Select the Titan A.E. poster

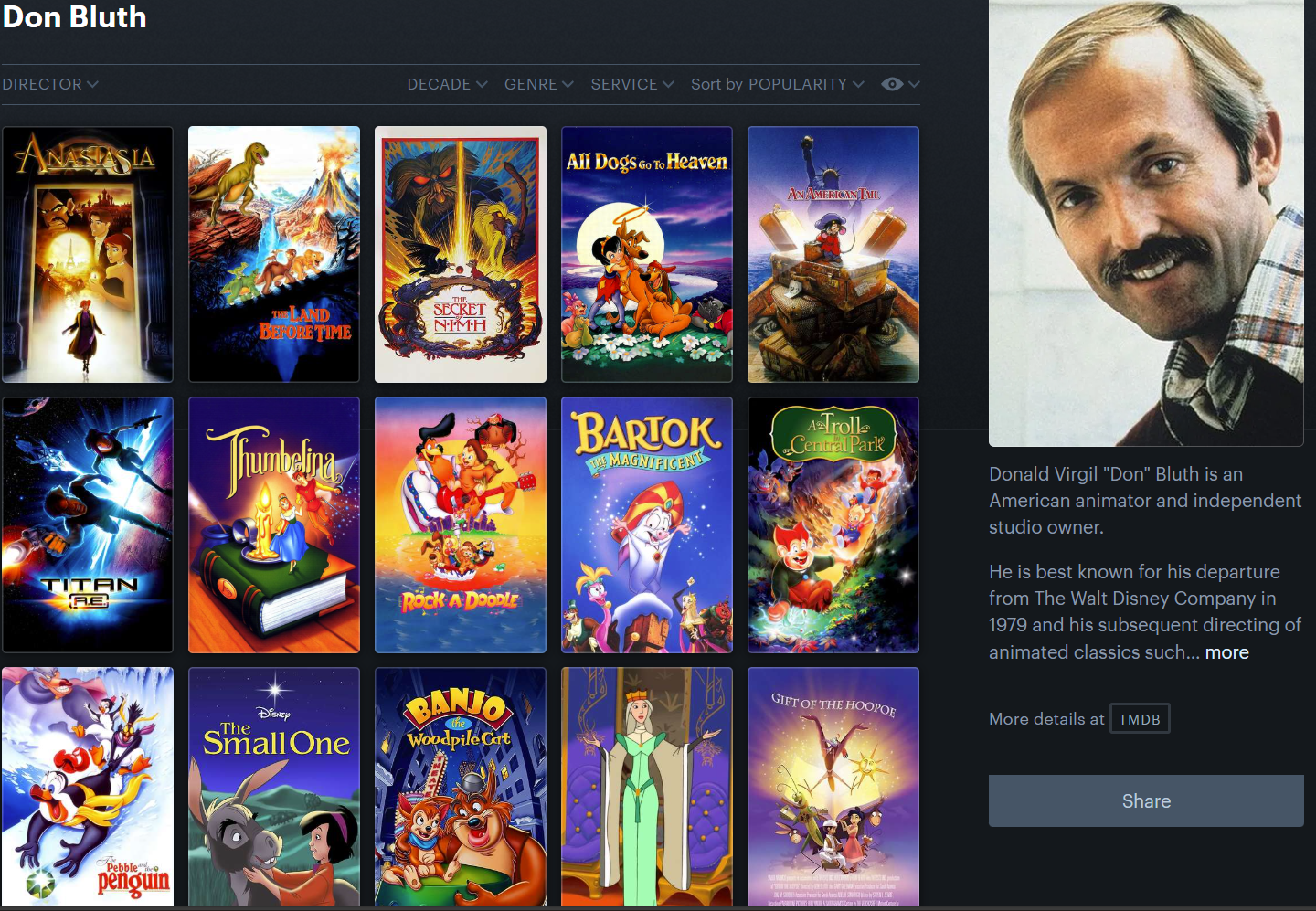coord(88,524)
